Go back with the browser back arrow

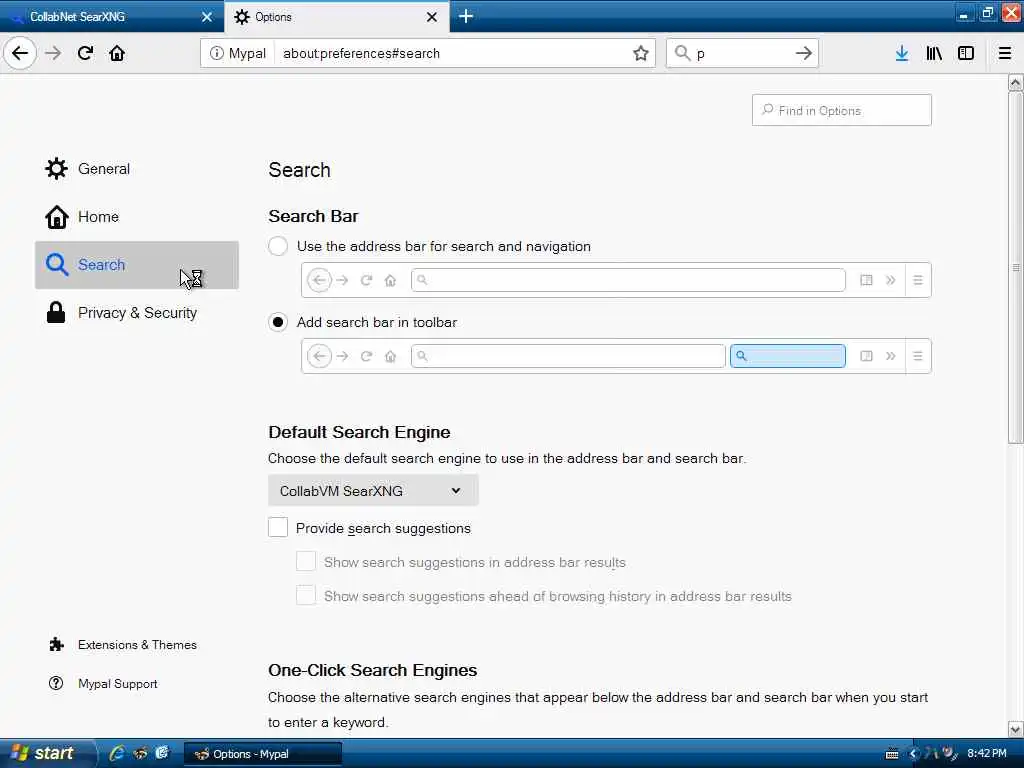point(20,53)
